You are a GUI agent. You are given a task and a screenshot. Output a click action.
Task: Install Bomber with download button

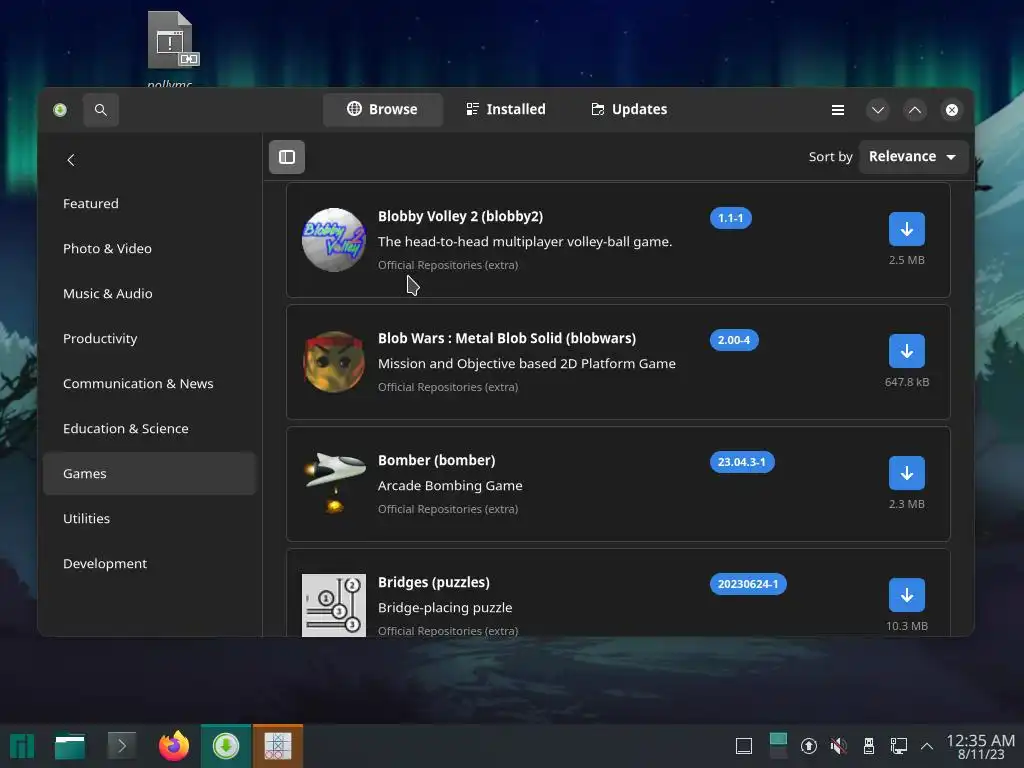[x=906, y=473]
